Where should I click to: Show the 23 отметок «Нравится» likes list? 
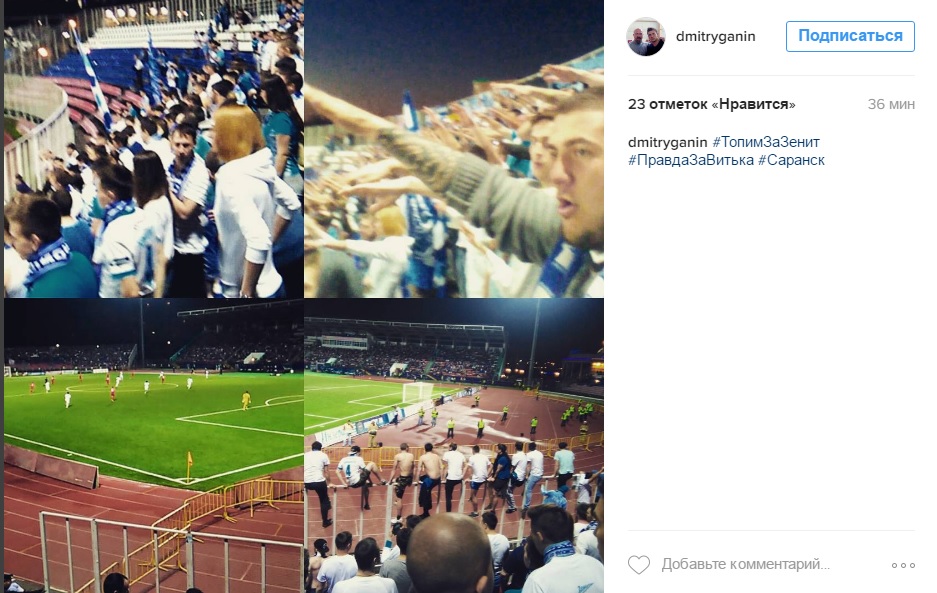point(712,104)
